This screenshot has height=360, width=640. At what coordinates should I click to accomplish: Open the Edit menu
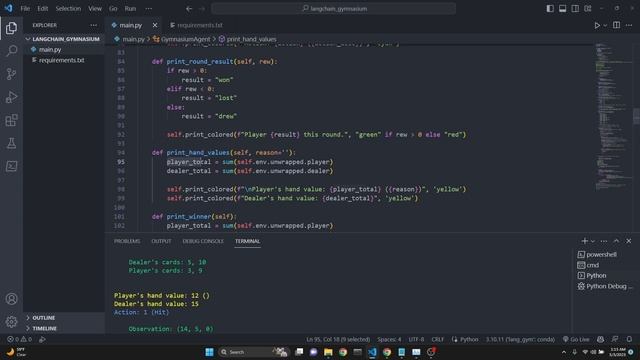tap(42, 9)
